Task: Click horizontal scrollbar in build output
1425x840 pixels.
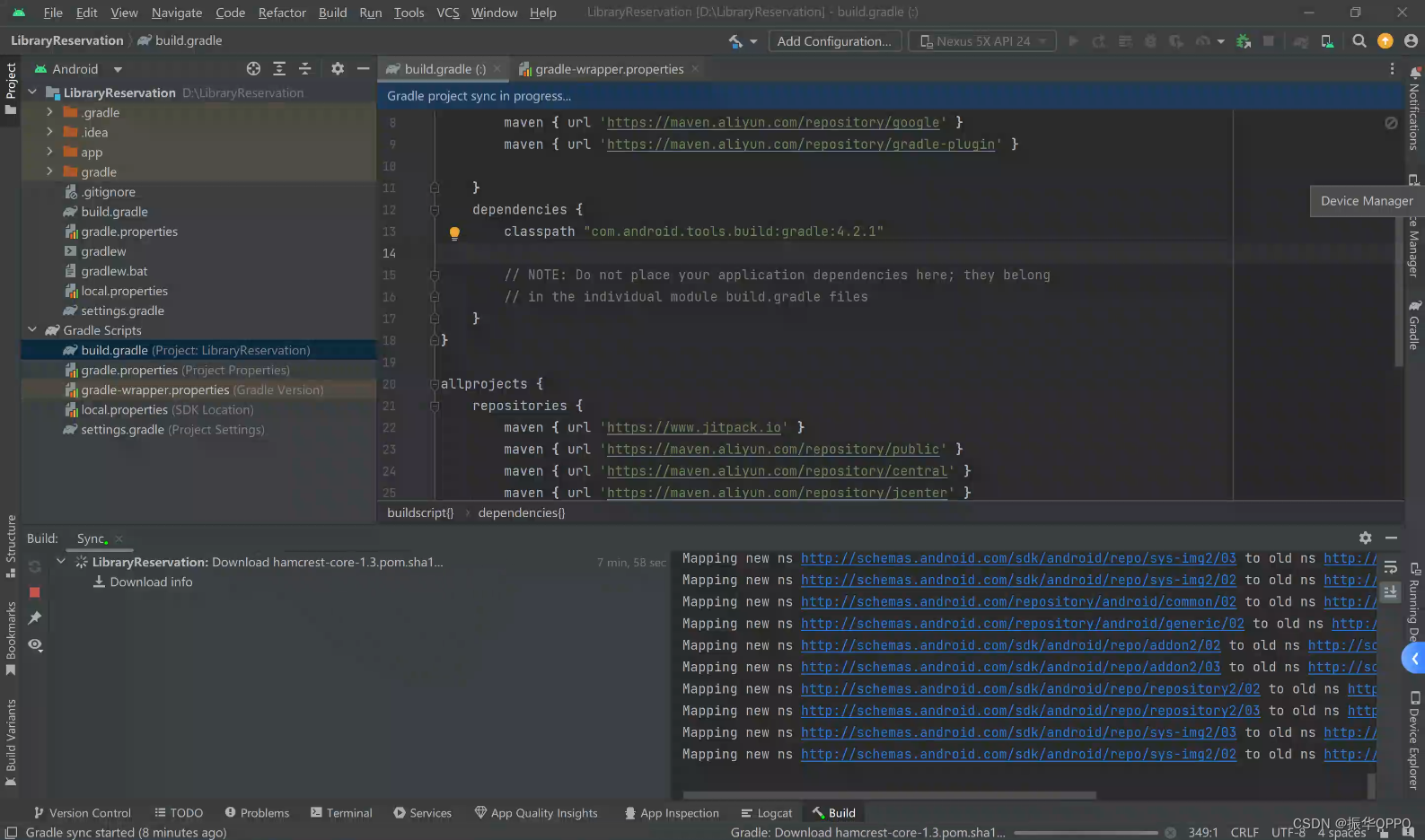Action: [x=889, y=795]
